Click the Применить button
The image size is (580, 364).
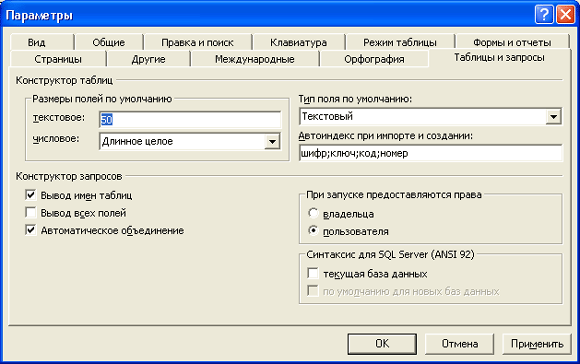(x=537, y=344)
